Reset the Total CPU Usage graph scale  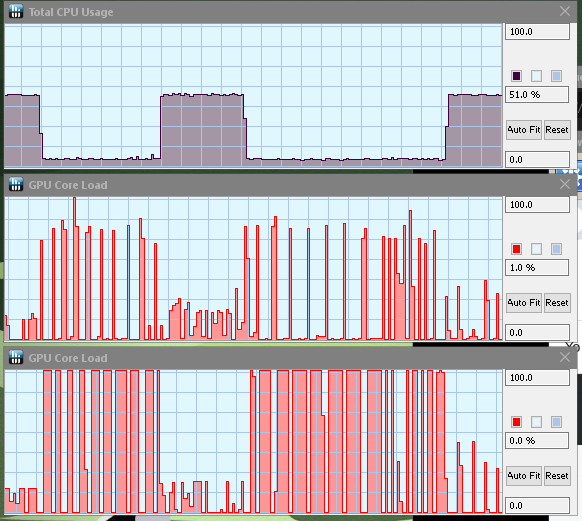pyautogui.click(x=557, y=130)
